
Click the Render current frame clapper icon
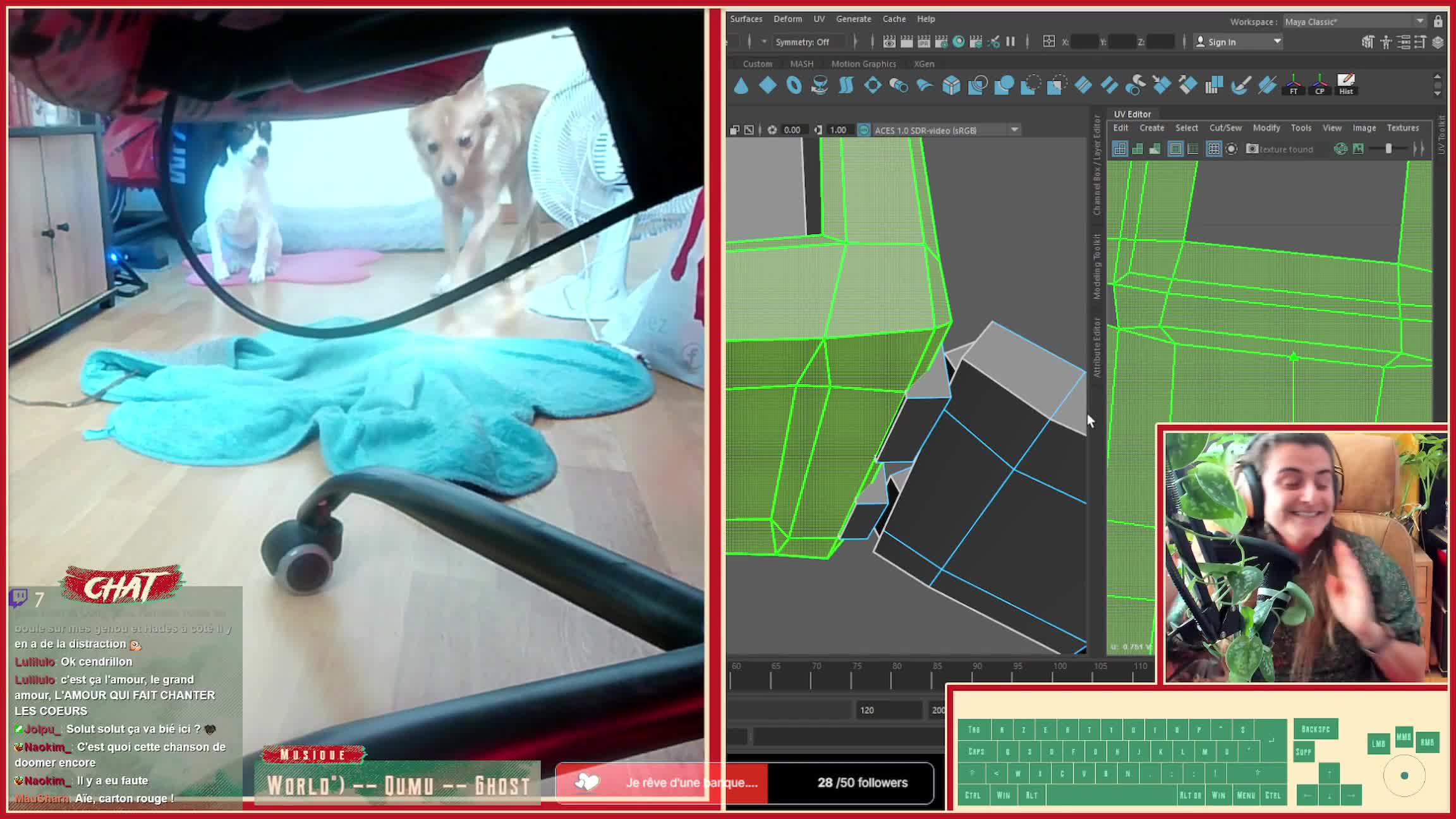point(906,42)
